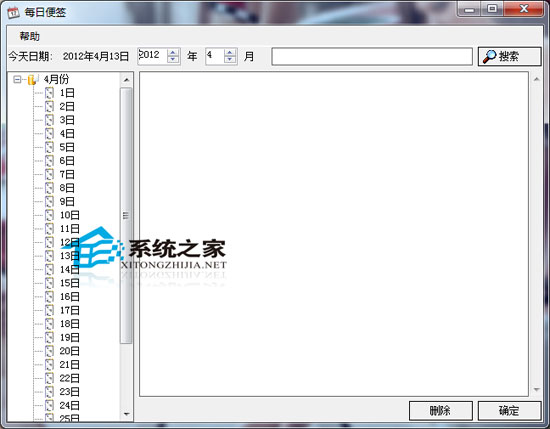Click the year field showing 2012
This screenshot has width=550, height=429.
(x=152, y=56)
